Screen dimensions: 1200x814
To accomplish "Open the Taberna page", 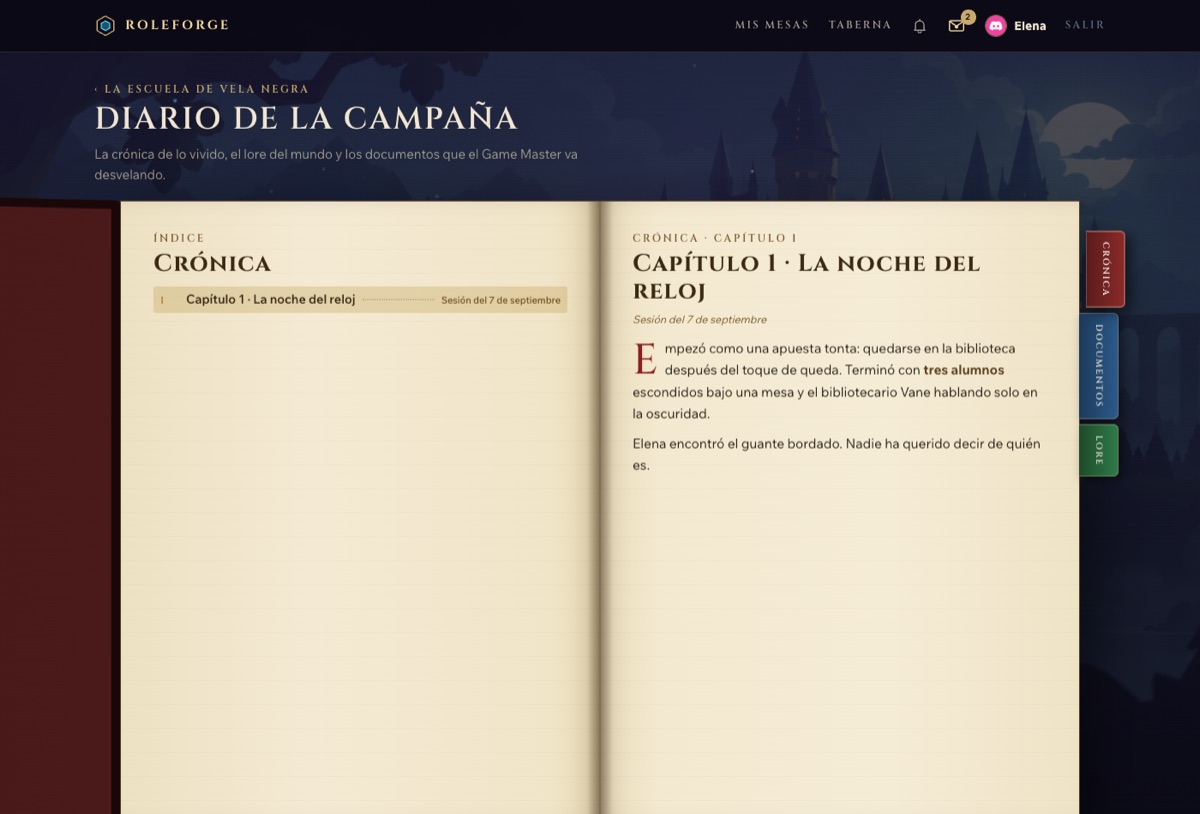I will click(x=860, y=25).
